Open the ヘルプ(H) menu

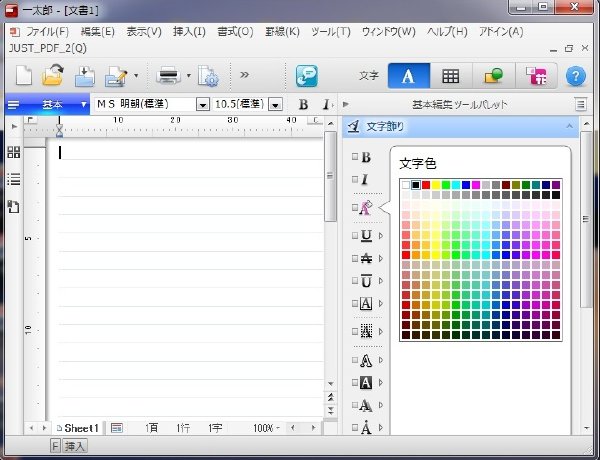pos(447,31)
